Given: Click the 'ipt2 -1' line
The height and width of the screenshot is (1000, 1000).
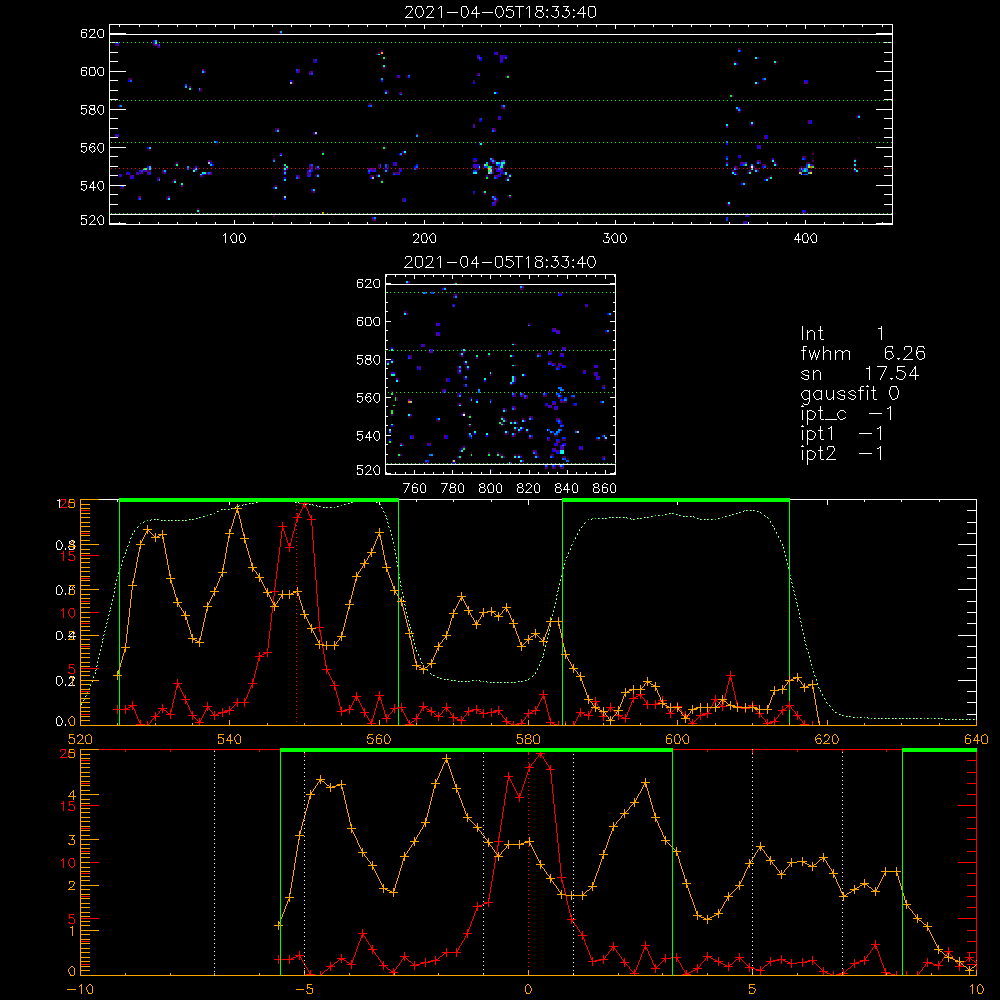Looking at the screenshot, I should pos(842,453).
